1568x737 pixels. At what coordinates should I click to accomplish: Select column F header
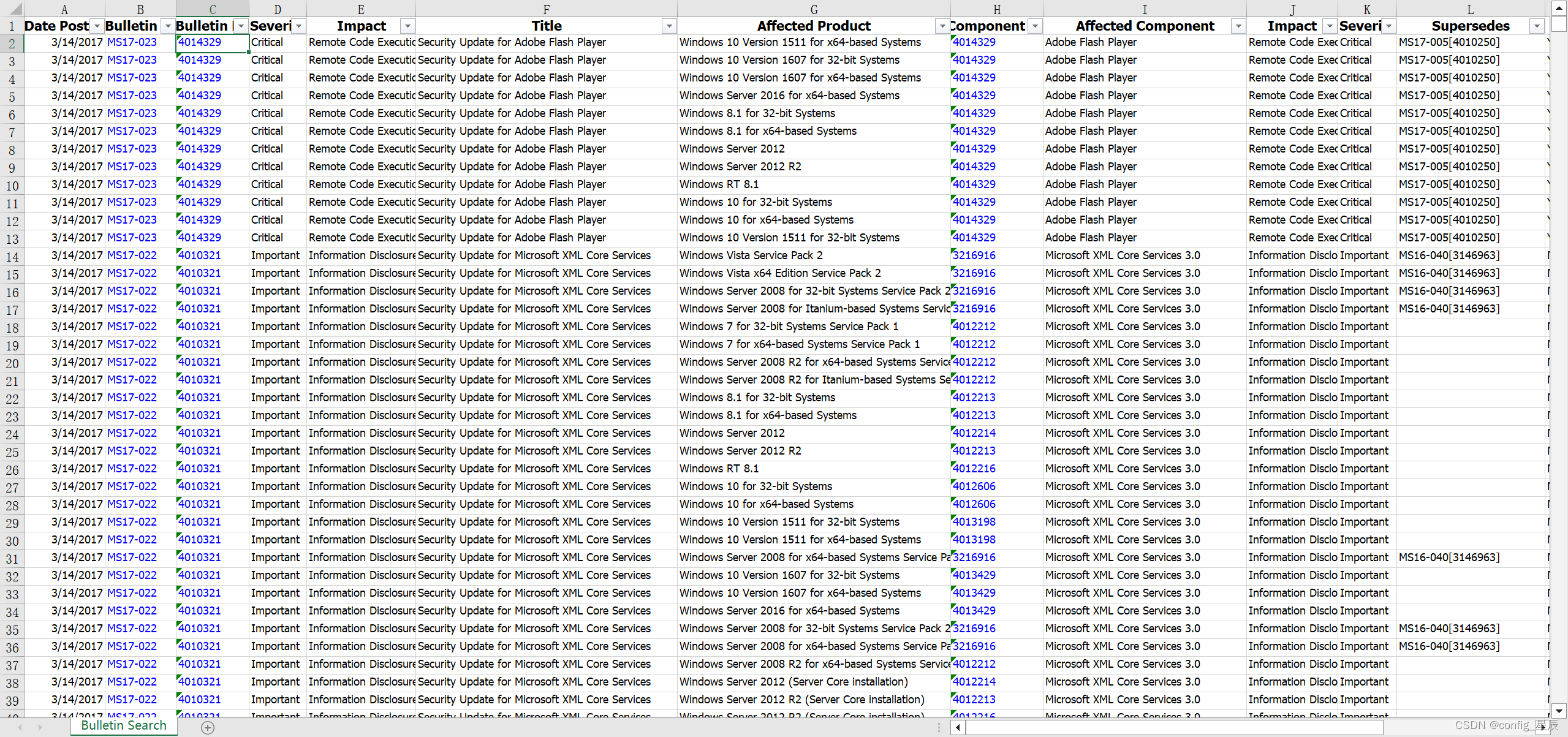tap(546, 9)
